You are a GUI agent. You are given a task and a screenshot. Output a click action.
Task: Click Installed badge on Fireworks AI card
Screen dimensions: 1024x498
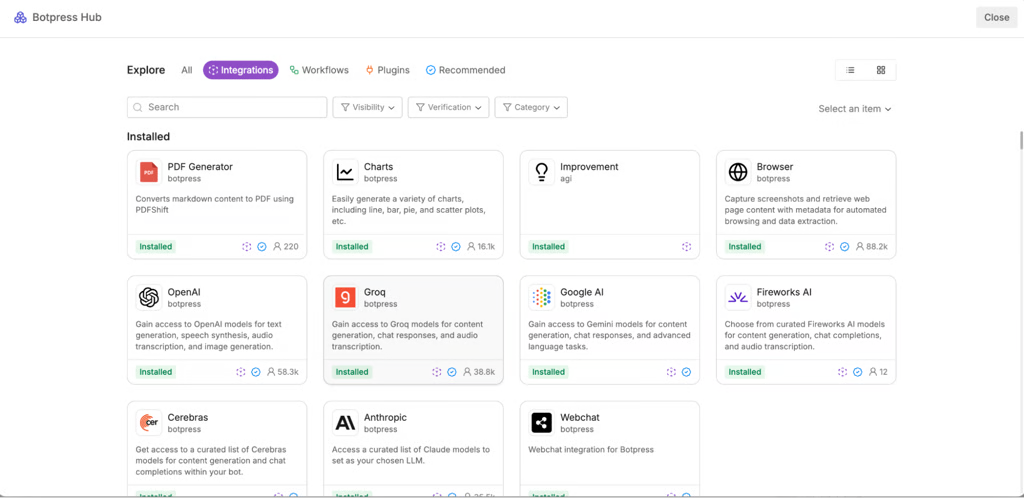(x=745, y=372)
